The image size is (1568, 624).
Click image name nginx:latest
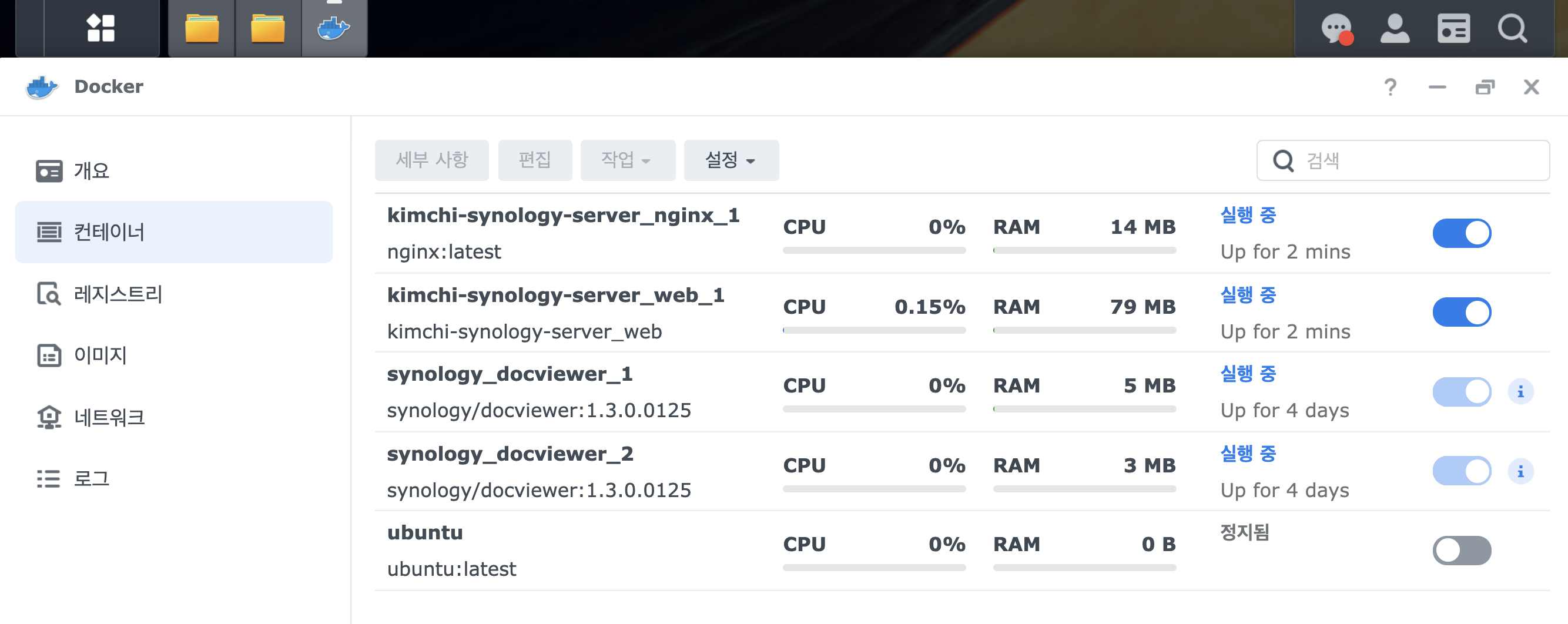[x=444, y=252]
